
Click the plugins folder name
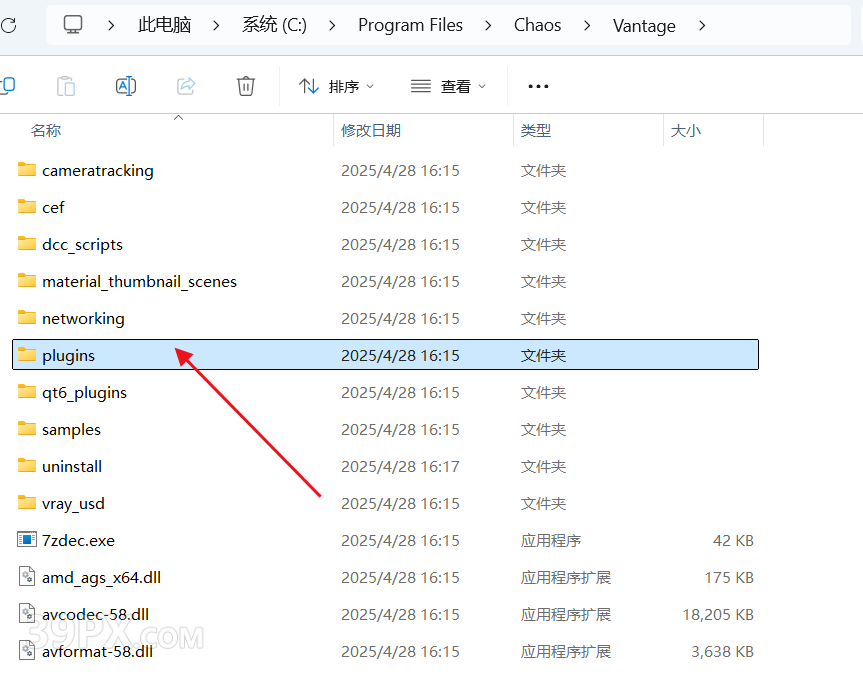coord(68,356)
